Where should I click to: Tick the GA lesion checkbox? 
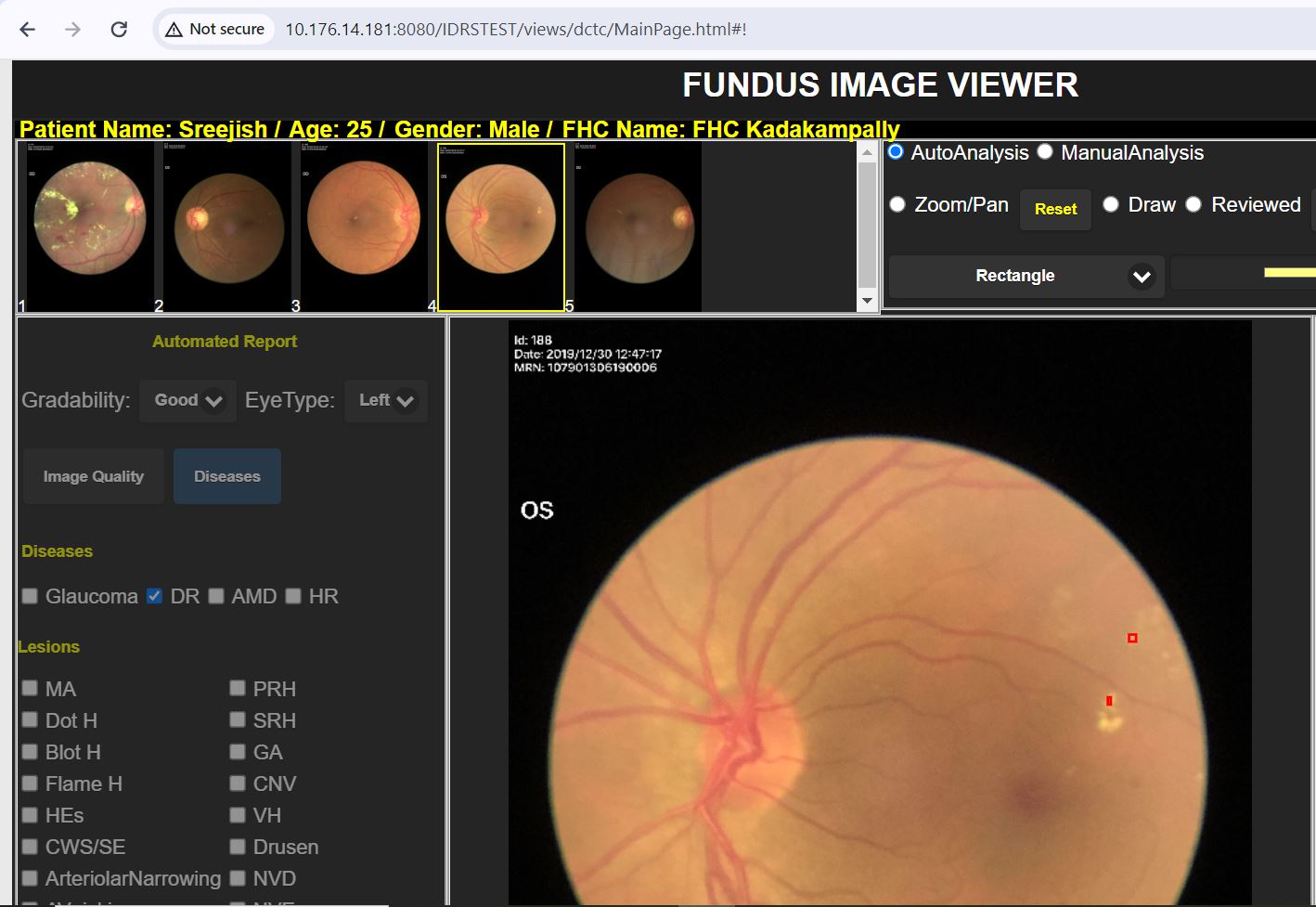point(238,751)
